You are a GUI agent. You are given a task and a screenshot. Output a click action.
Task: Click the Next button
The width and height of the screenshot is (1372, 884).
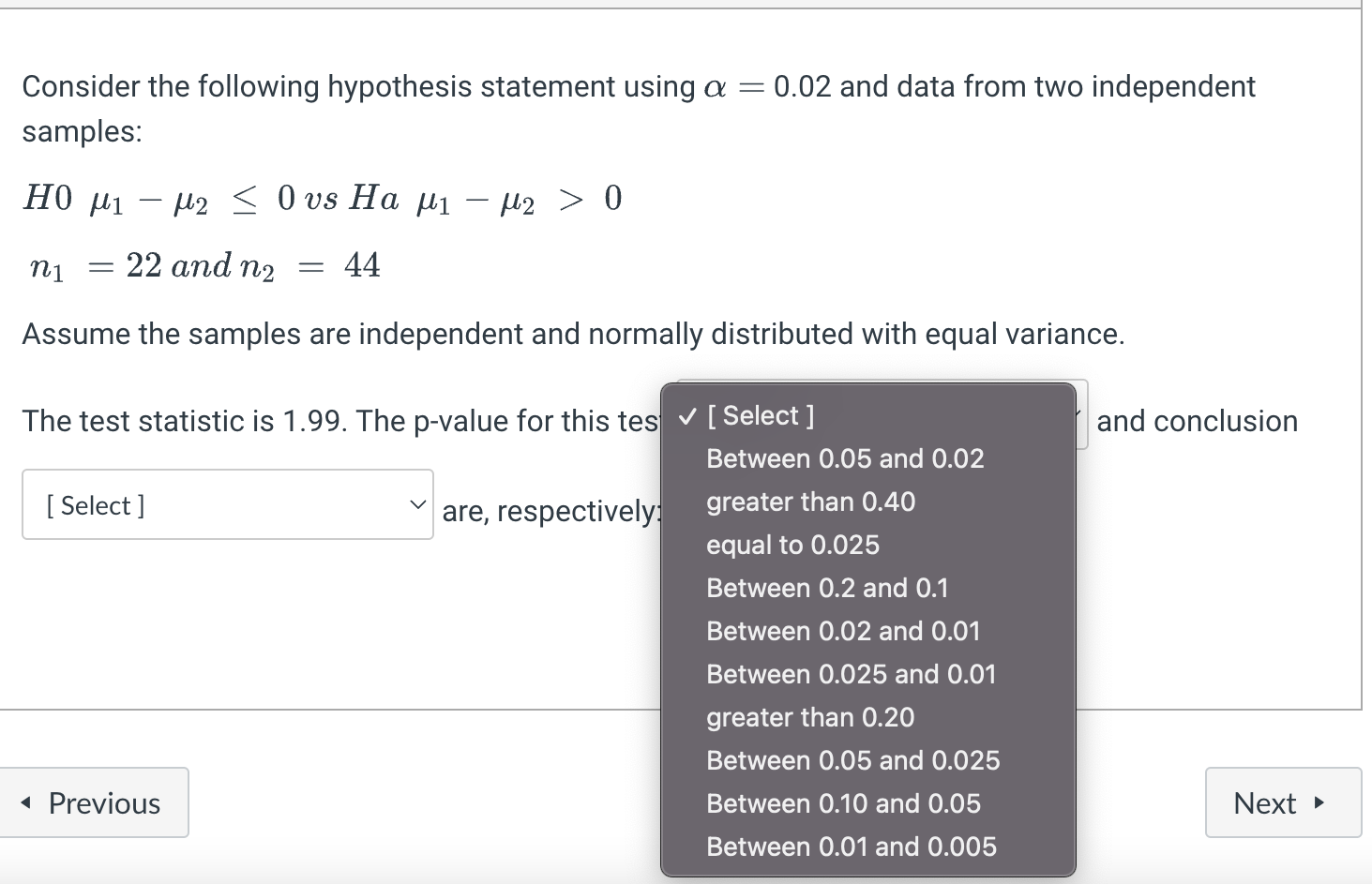pos(1282,802)
